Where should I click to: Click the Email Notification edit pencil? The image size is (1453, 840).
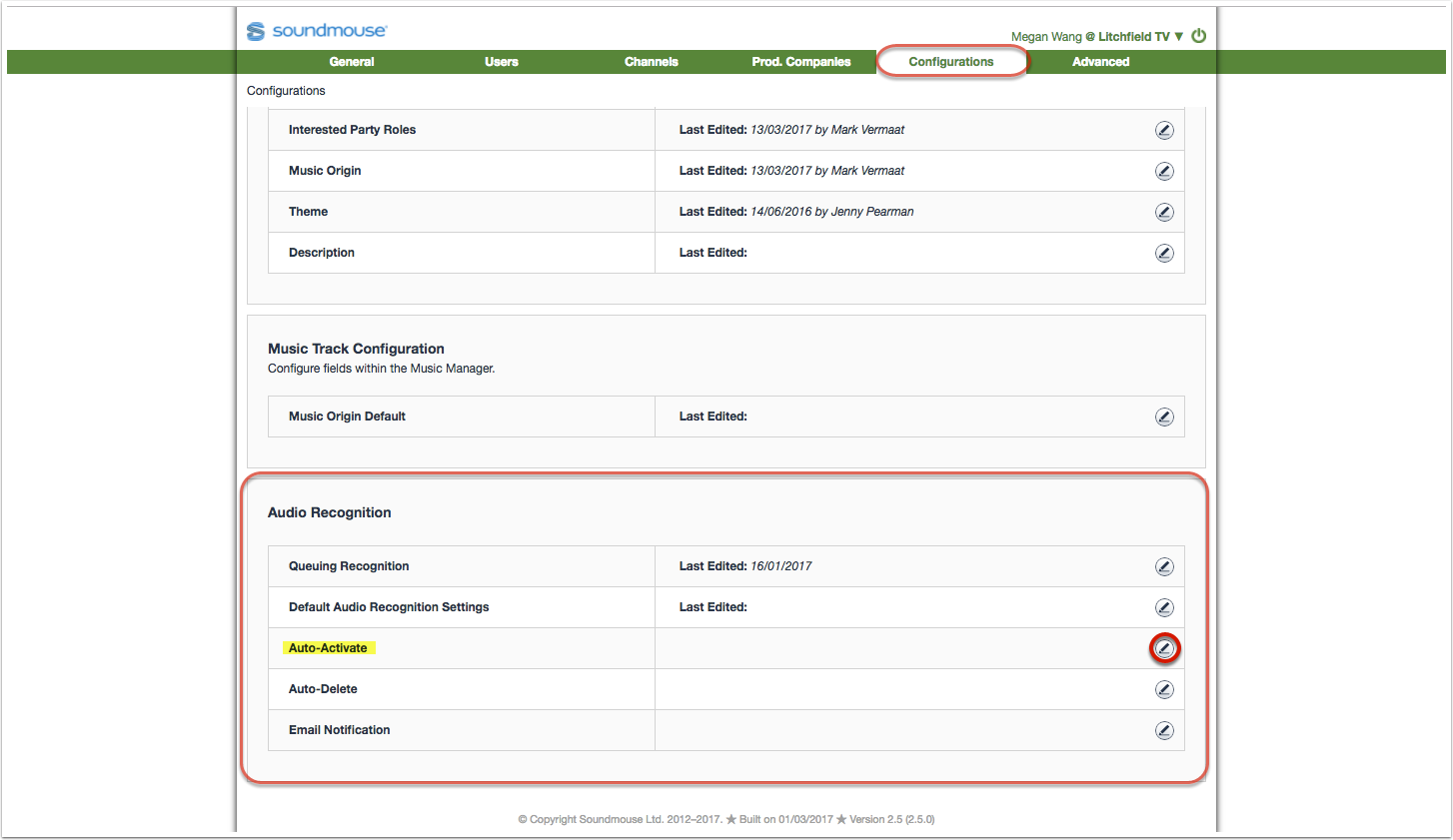[x=1164, y=730]
